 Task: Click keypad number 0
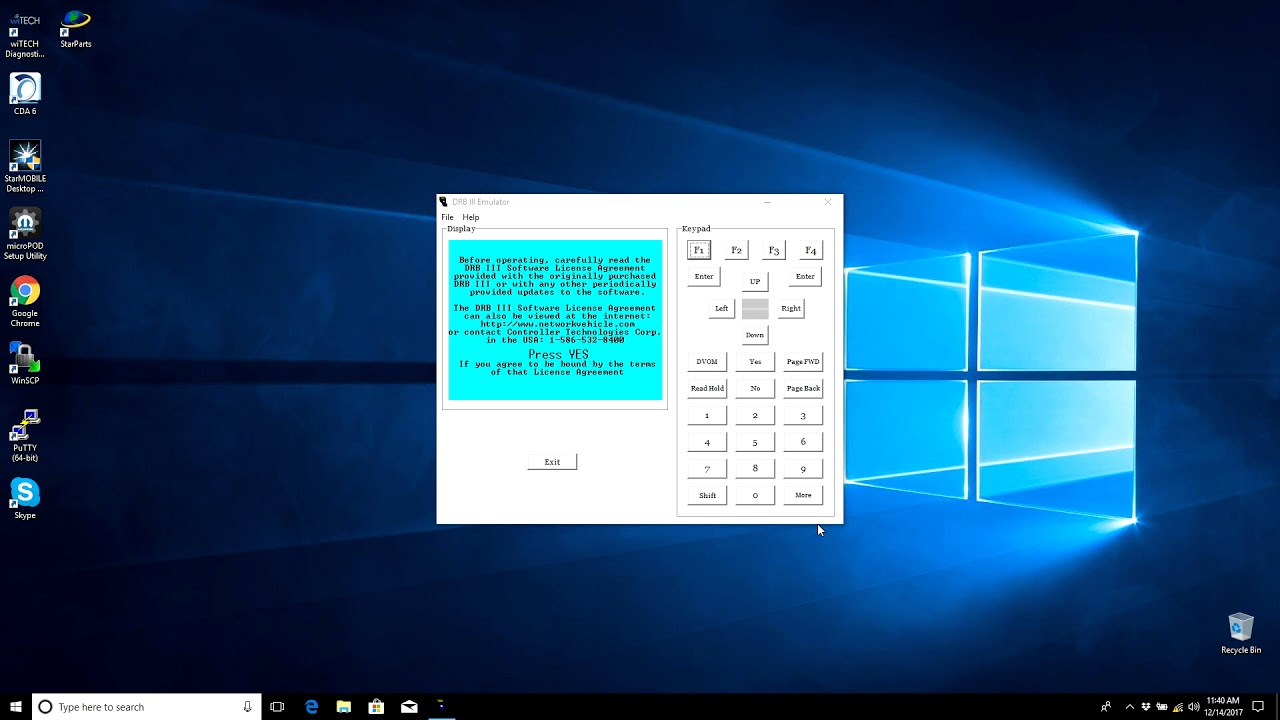(x=755, y=495)
